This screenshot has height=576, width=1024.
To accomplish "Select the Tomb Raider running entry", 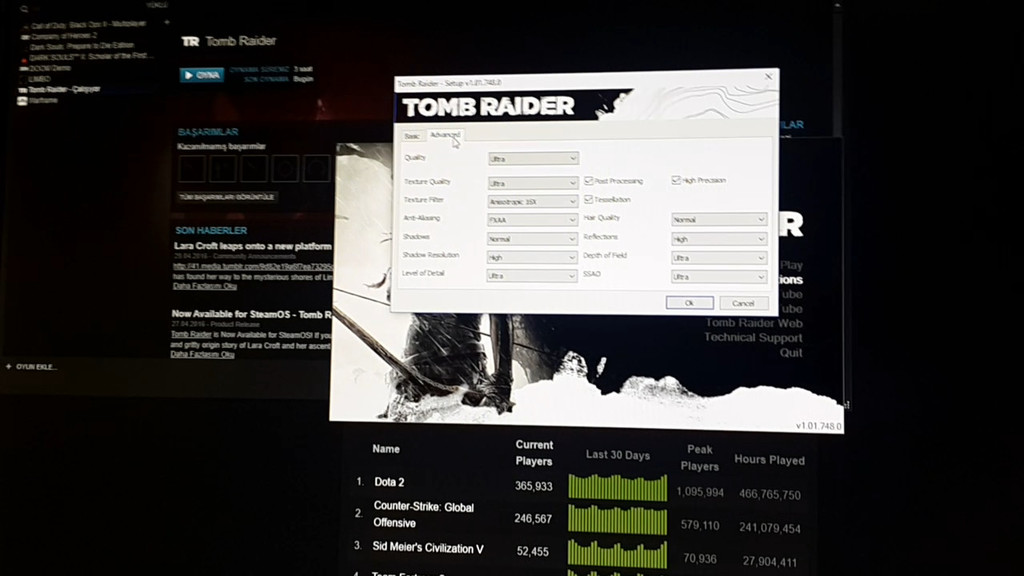I will pos(63,89).
